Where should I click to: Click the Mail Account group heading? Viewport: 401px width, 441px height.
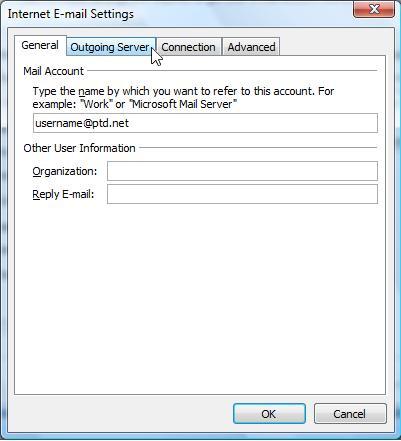54,71
